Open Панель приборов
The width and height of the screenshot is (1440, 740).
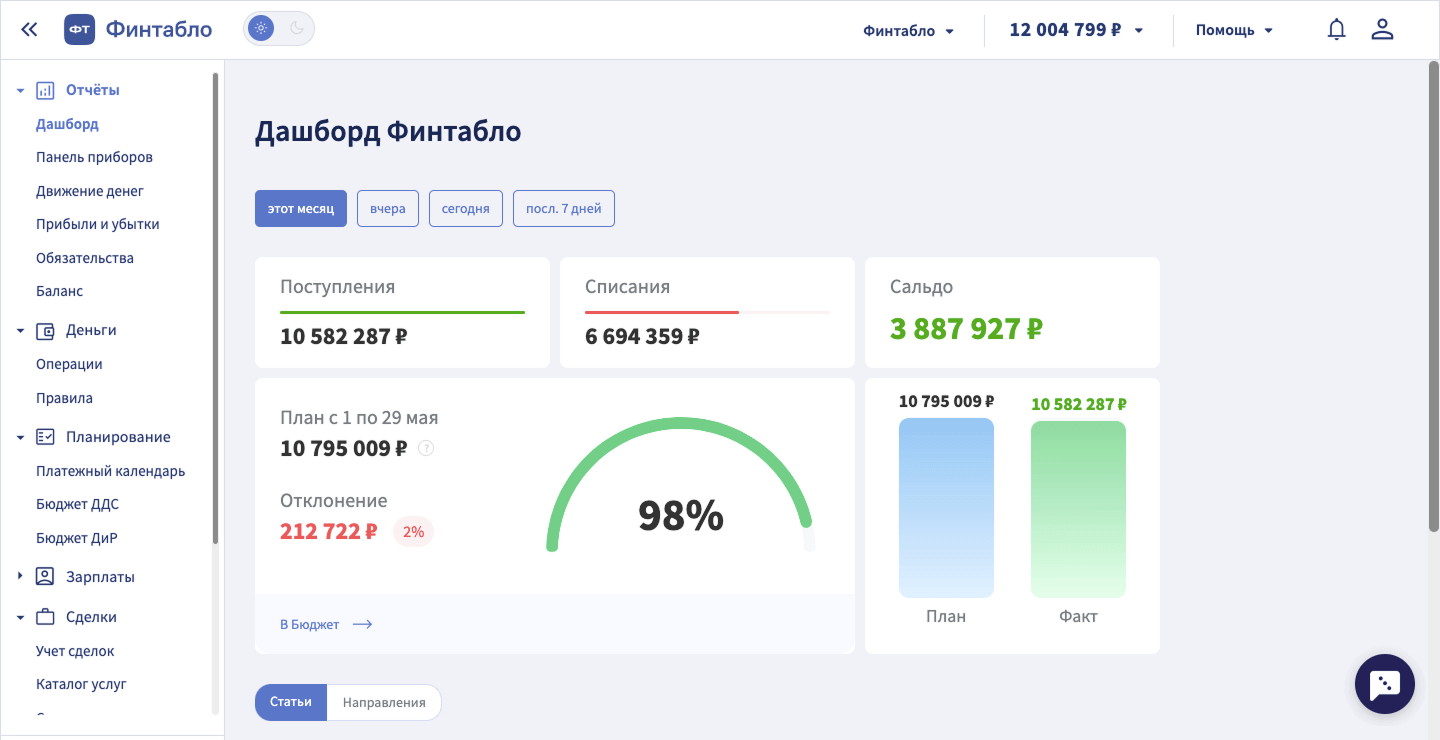[x=94, y=157]
